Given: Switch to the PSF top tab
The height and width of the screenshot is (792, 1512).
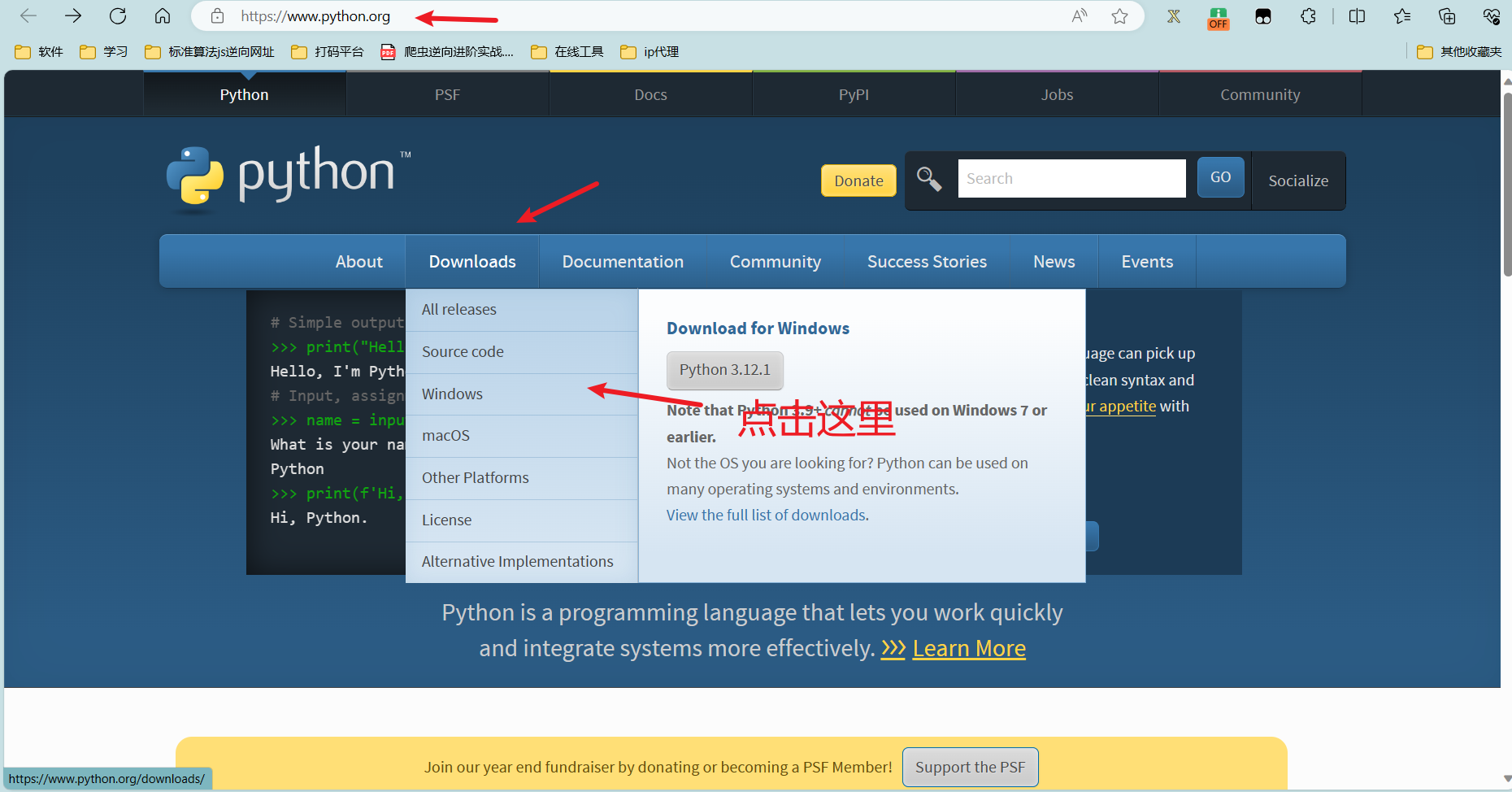Looking at the screenshot, I should (x=448, y=95).
